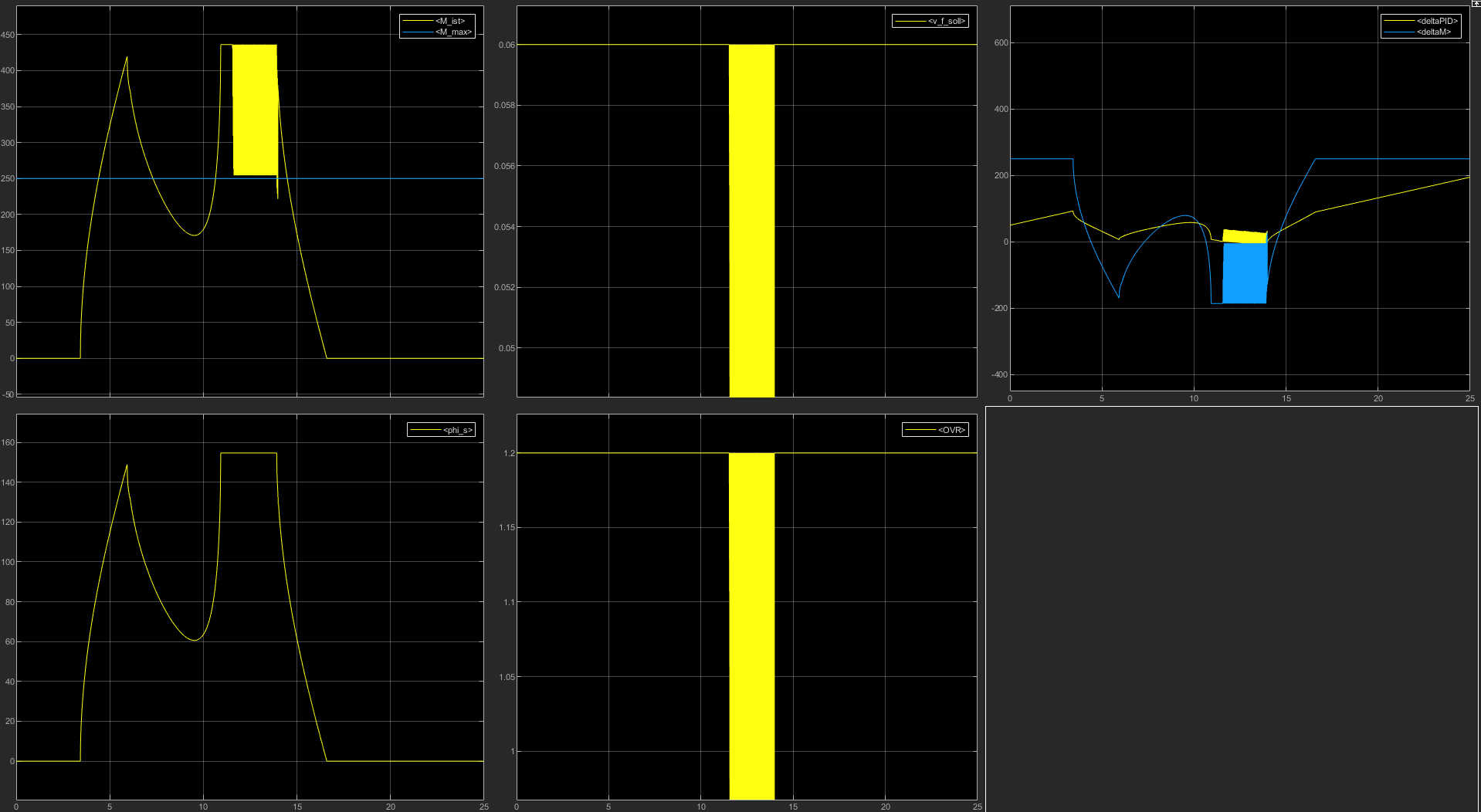Hide the <deltaPID> signal via its legend label
1481x812 pixels.
tap(1436, 21)
